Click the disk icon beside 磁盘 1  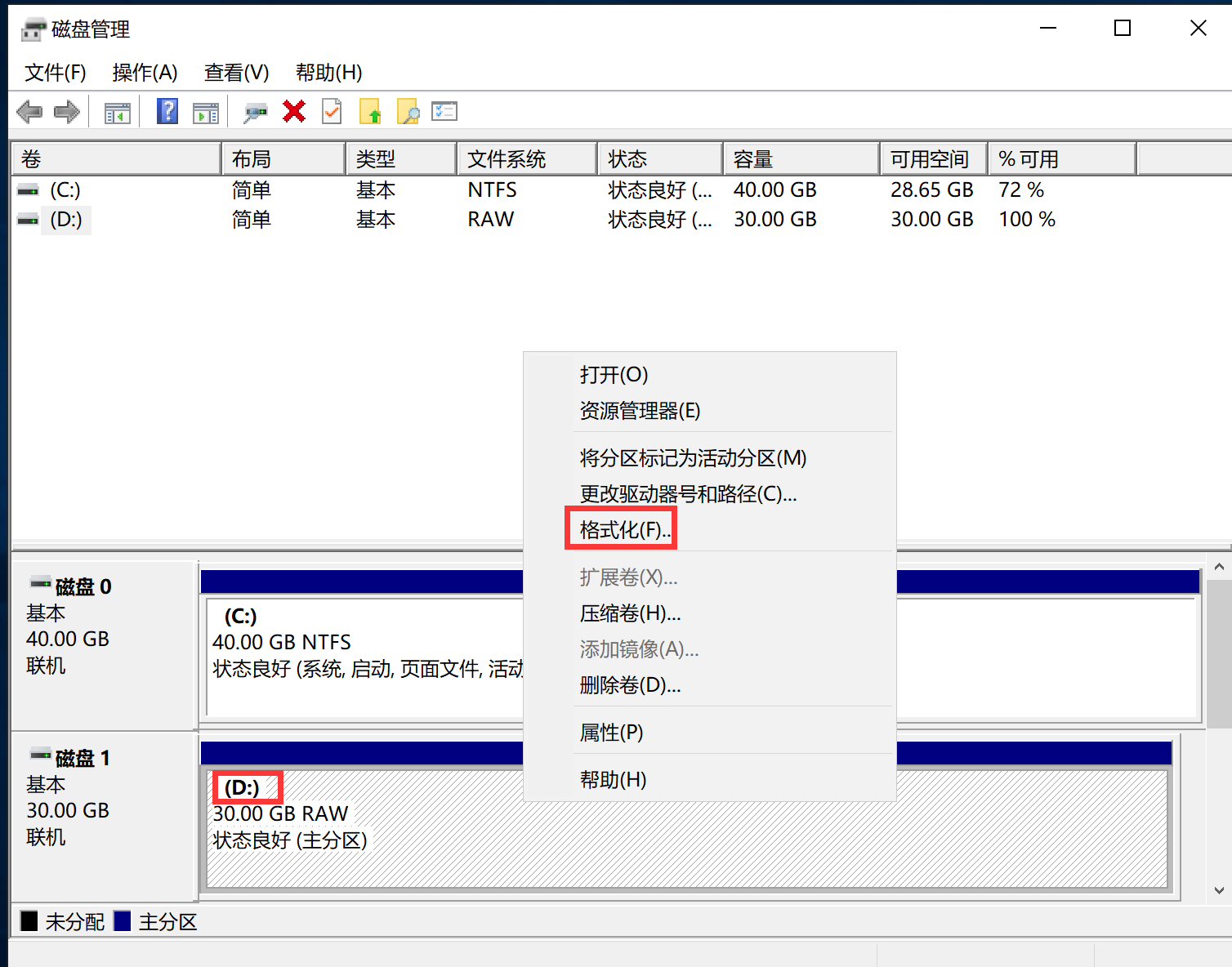coord(41,755)
